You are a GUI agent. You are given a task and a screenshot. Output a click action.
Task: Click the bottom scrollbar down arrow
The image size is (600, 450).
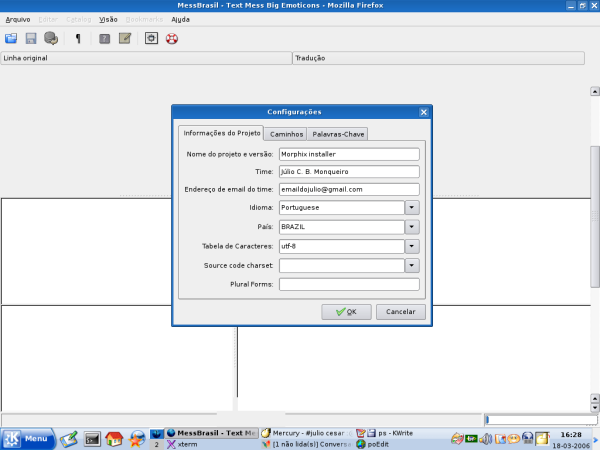click(595, 408)
